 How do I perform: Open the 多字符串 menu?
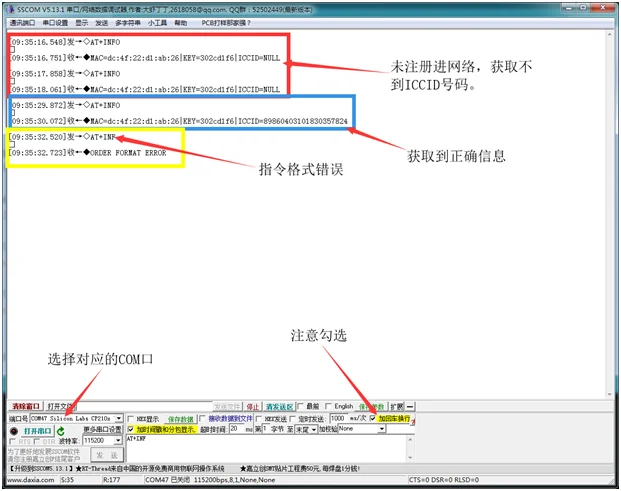(128, 23)
